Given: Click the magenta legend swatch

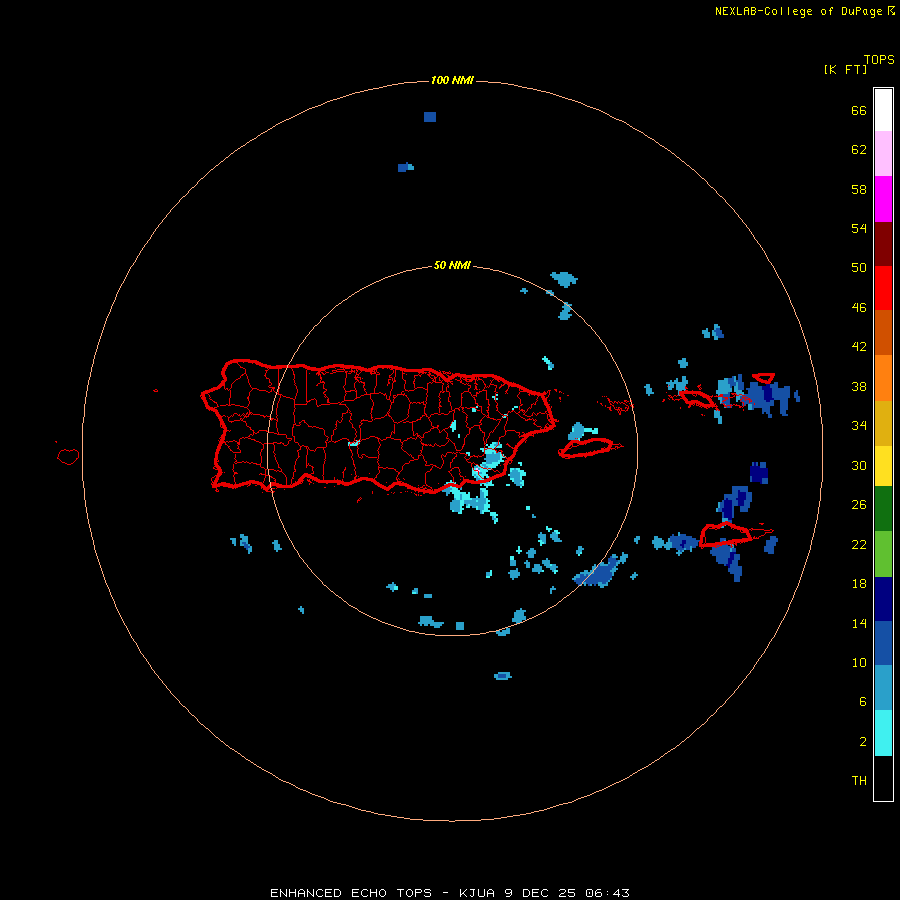Looking at the screenshot, I should [883, 199].
